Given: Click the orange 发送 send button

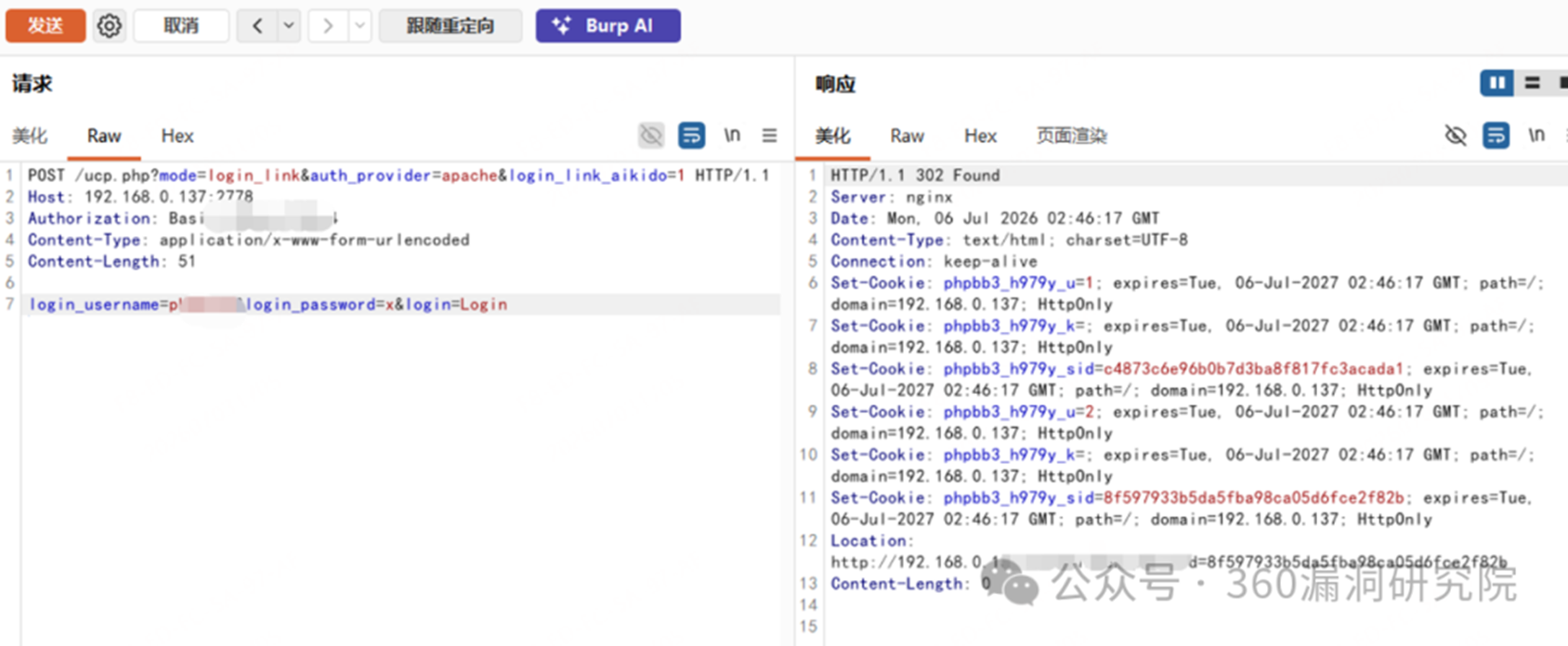Looking at the screenshot, I should (x=46, y=25).
